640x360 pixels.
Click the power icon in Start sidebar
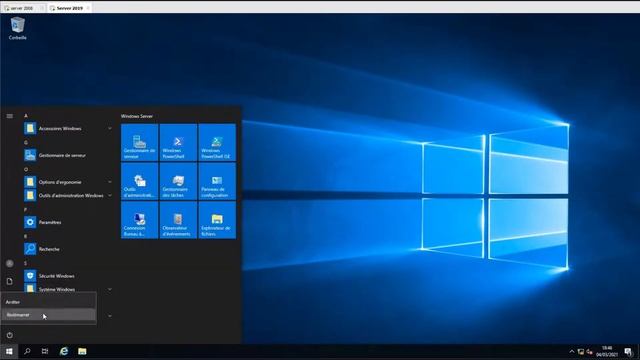9,335
